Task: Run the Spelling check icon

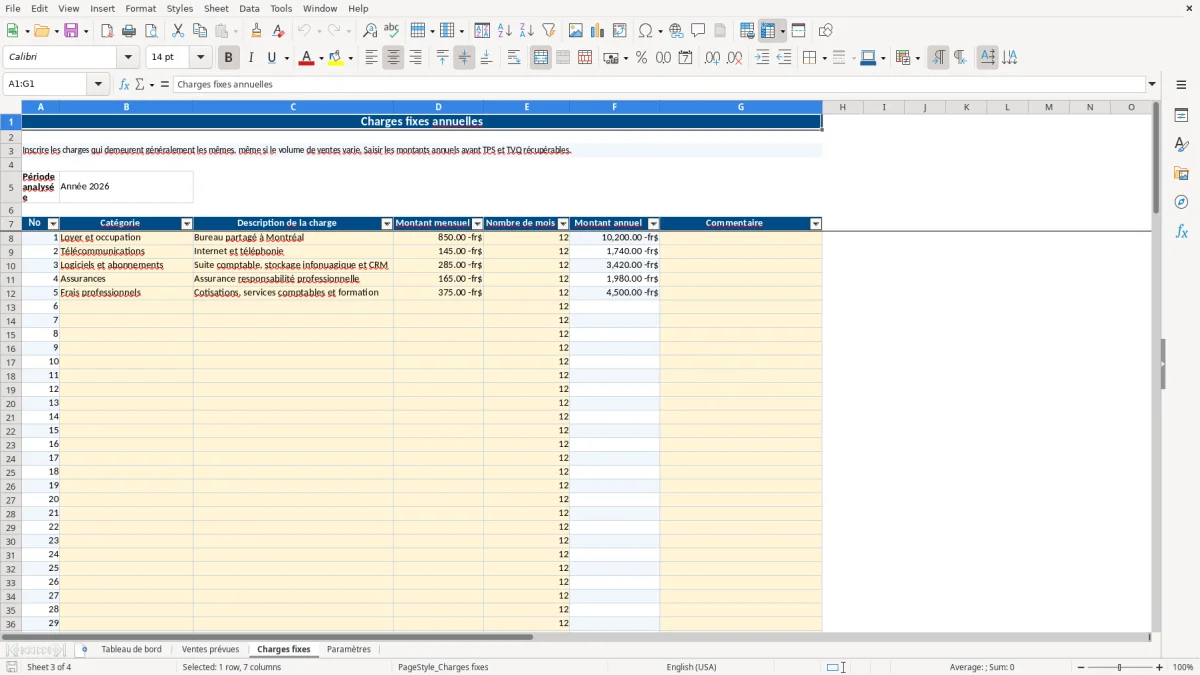Action: click(392, 31)
